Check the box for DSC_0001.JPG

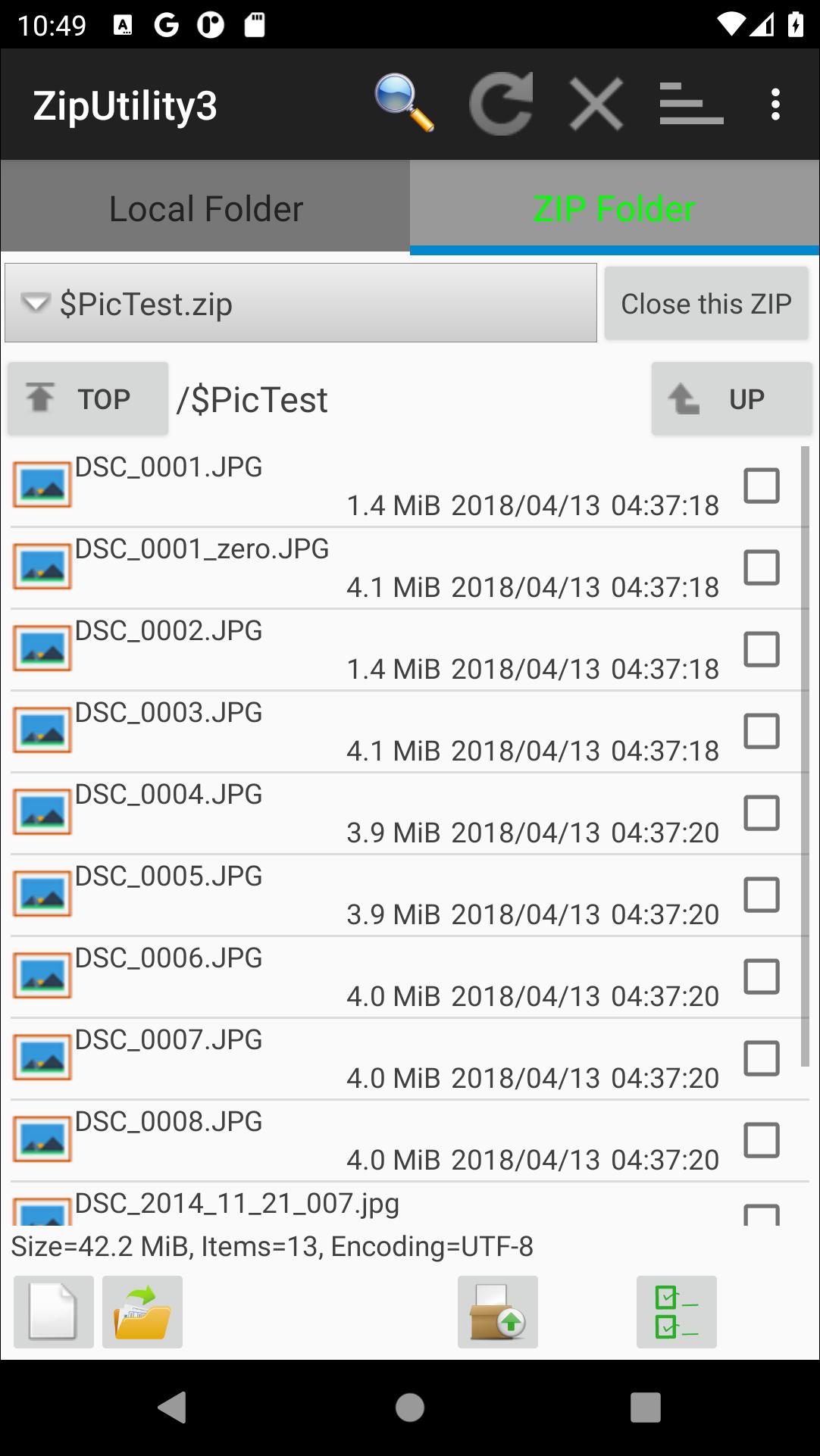762,486
